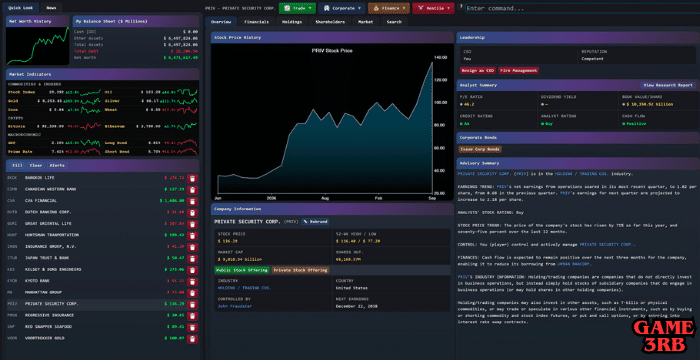Delete Manhattan Group from the watchlist

192,293
